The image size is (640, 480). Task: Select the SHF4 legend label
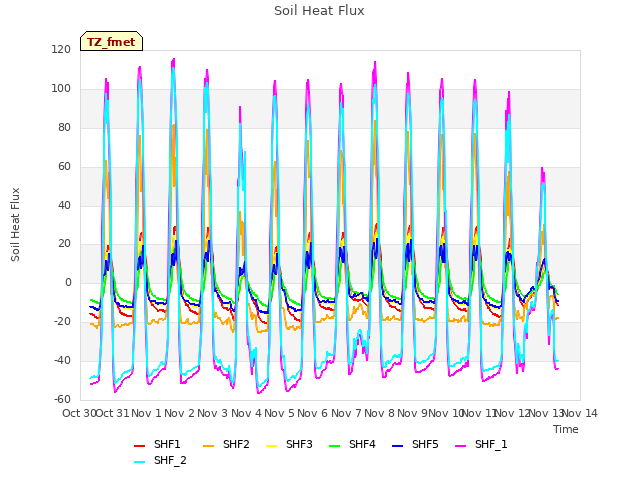[362, 444]
